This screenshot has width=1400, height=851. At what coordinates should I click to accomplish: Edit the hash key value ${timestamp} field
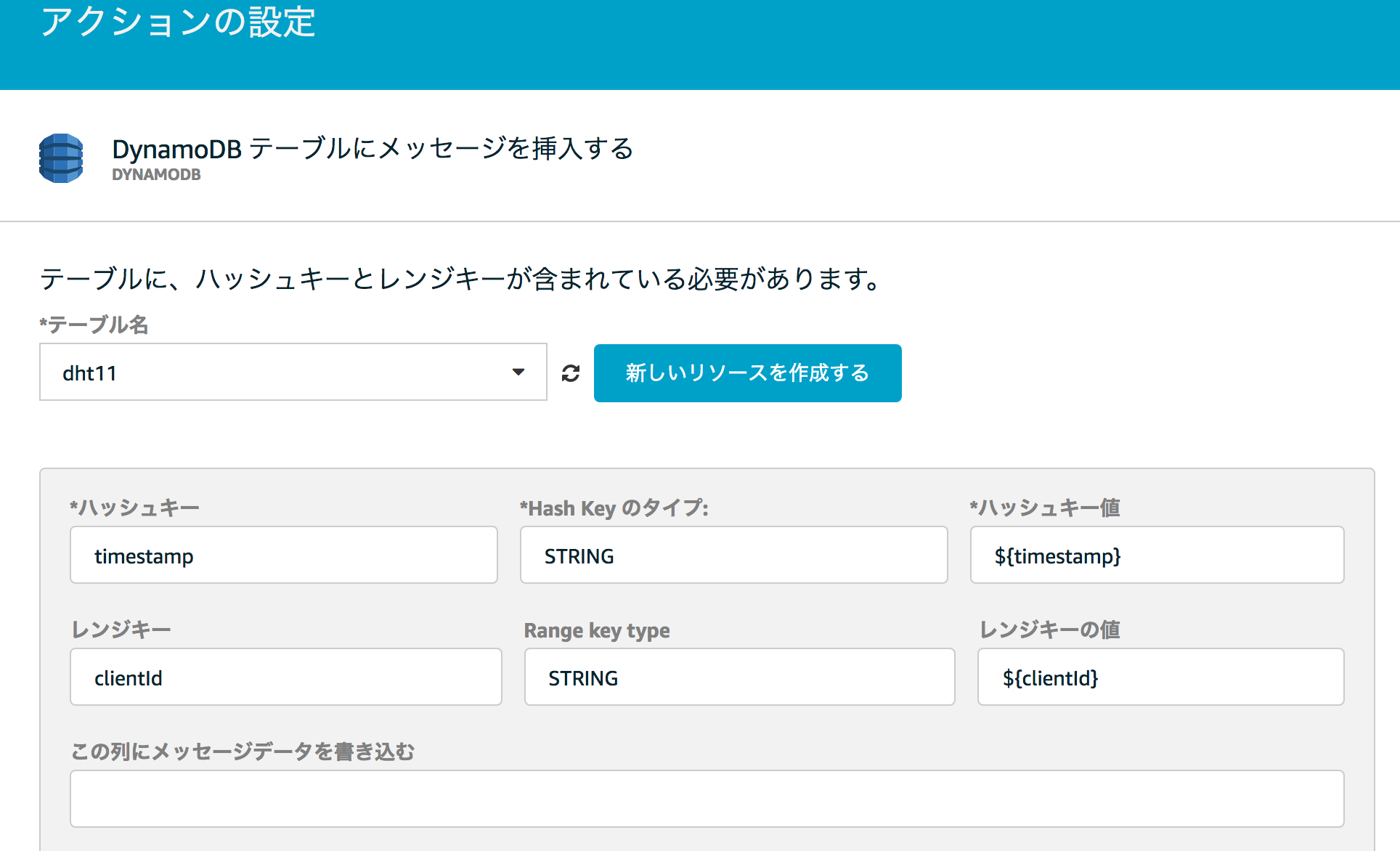(x=1157, y=555)
